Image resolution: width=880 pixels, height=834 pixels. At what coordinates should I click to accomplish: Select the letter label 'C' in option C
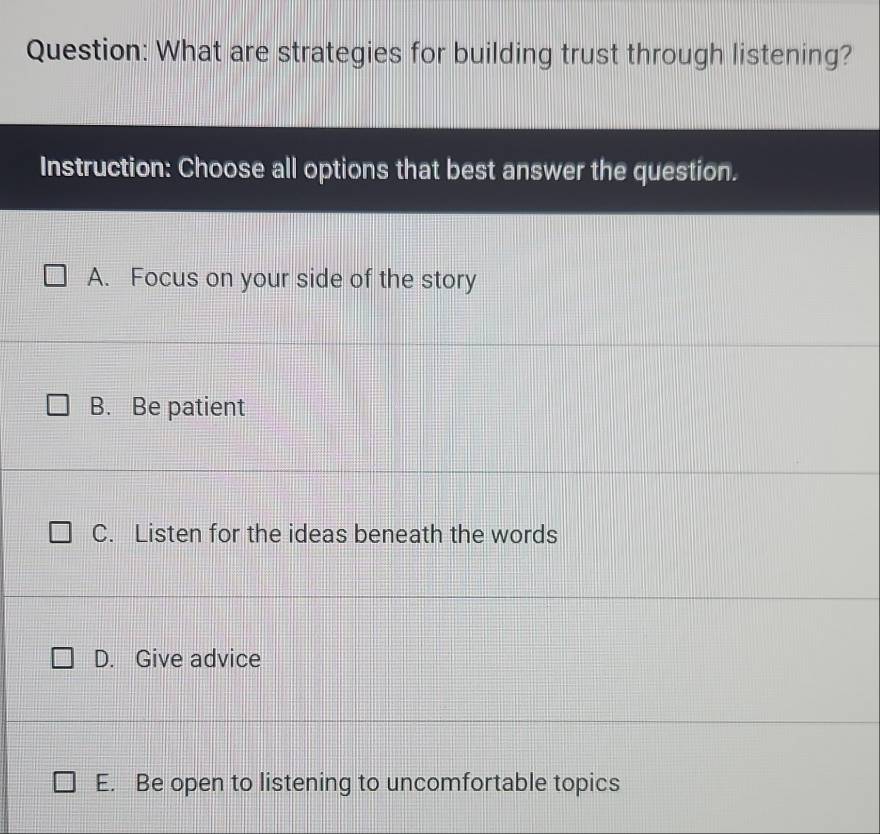(98, 534)
